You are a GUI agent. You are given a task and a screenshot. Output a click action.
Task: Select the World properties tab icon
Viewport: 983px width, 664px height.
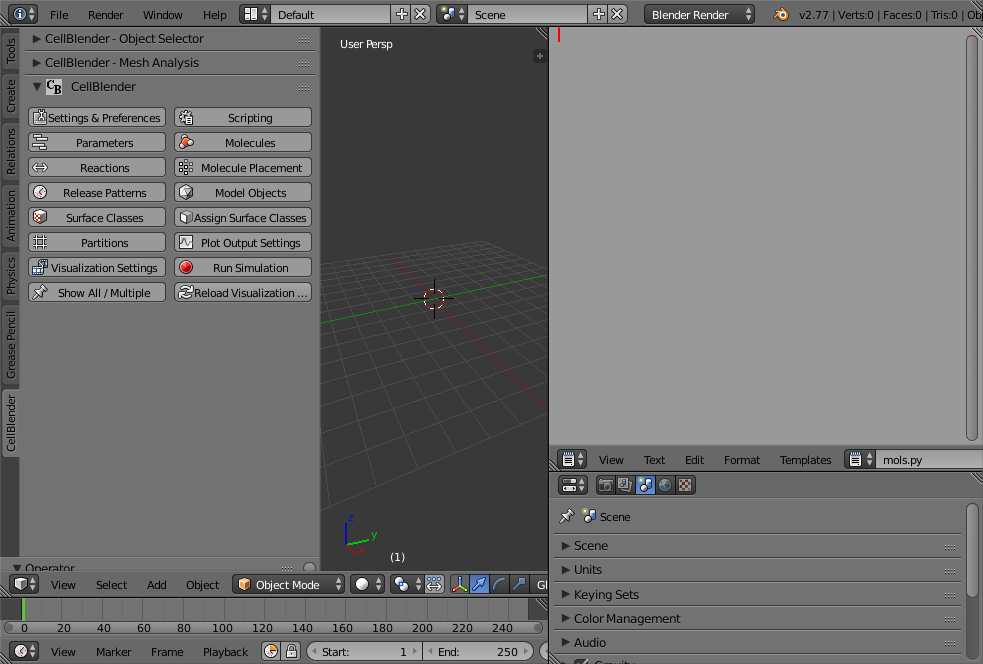pyautogui.click(x=665, y=485)
